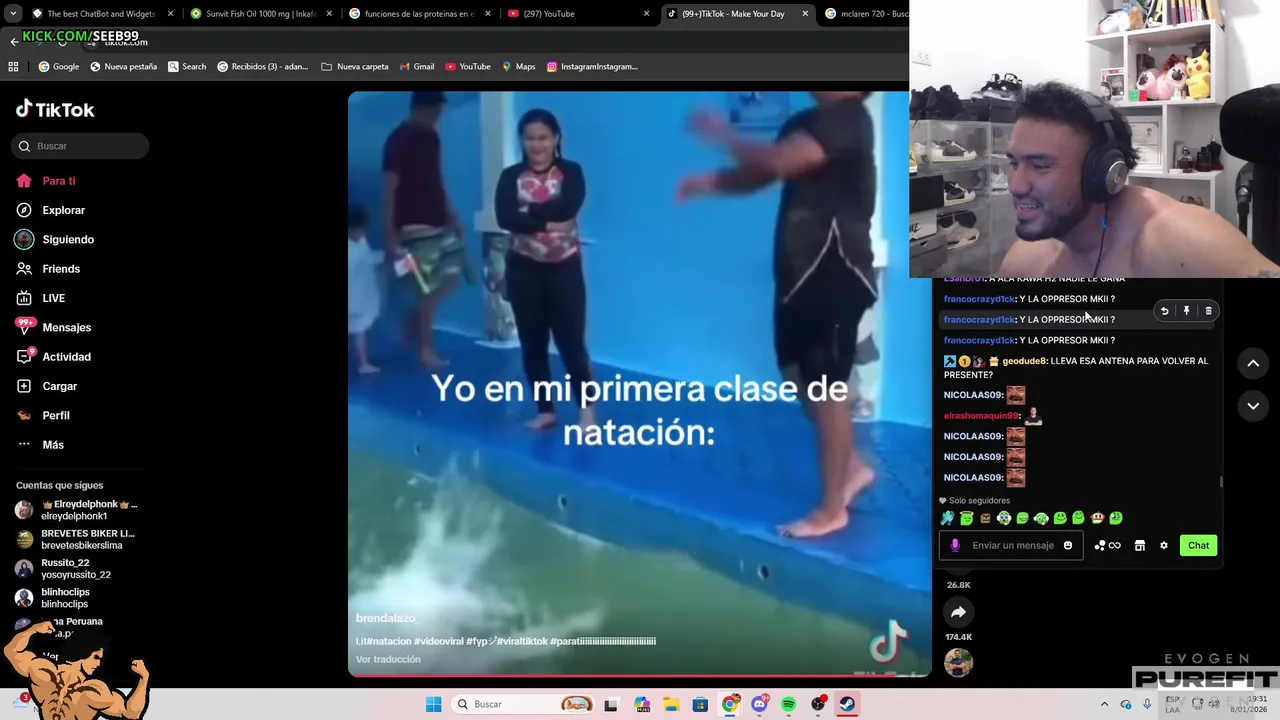Click the taskbar Buscar search box

[524, 704]
